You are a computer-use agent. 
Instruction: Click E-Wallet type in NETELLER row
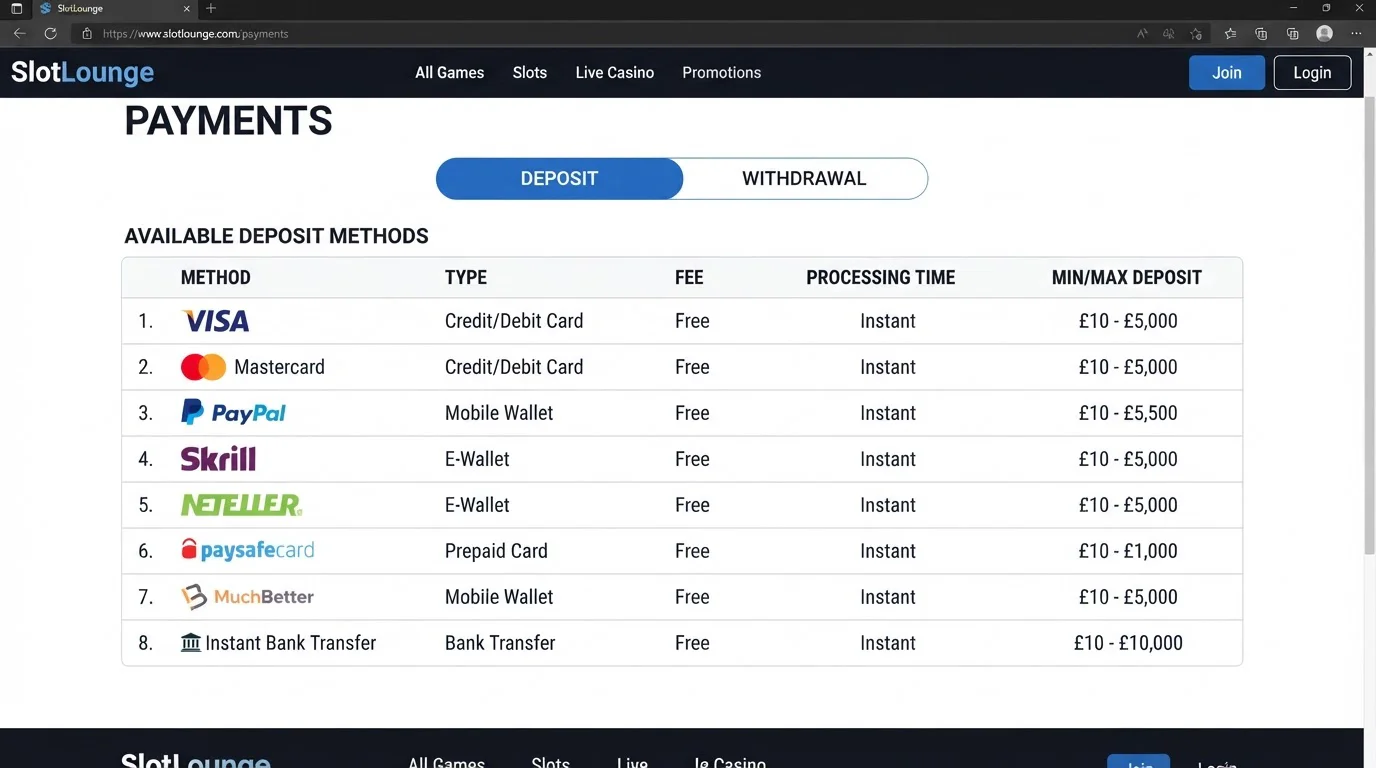(477, 505)
